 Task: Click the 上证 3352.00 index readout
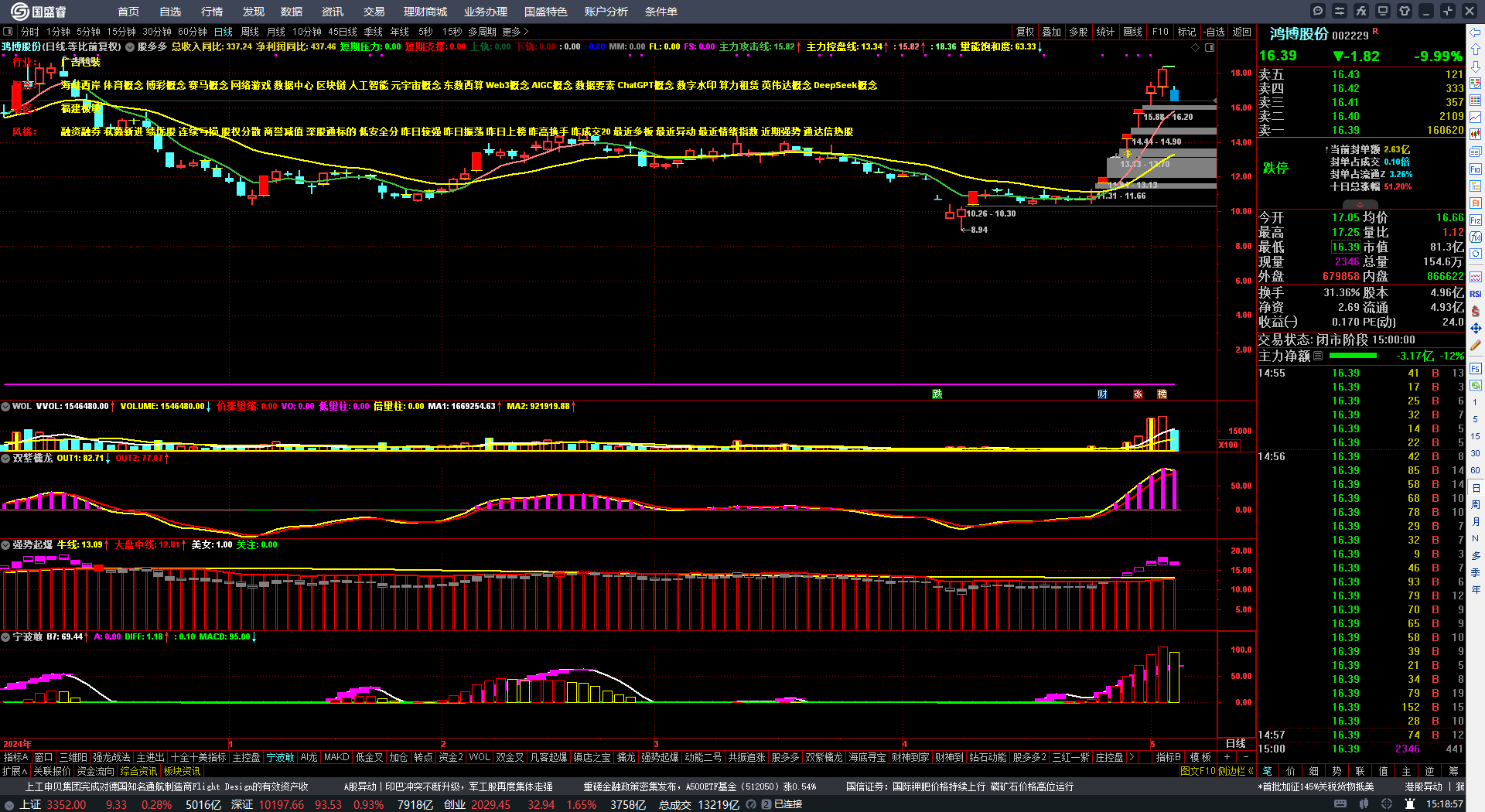point(53,804)
